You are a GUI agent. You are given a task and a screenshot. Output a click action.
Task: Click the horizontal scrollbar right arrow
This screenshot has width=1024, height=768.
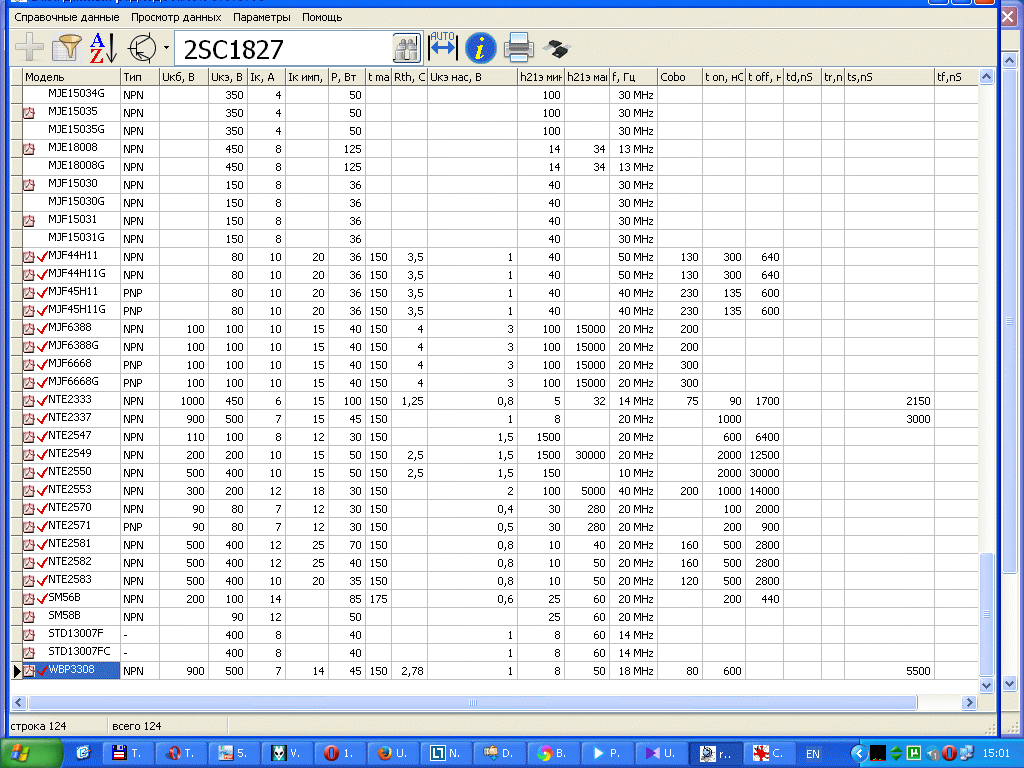[969, 703]
